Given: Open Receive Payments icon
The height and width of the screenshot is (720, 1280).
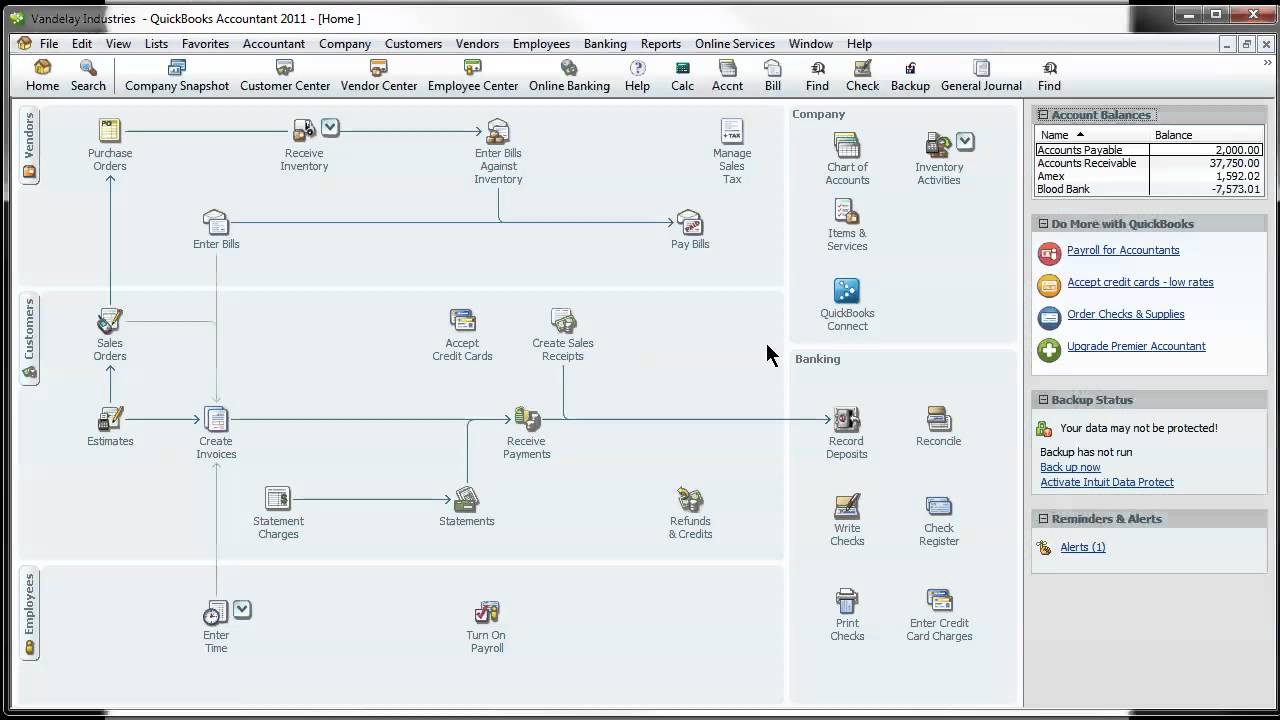Looking at the screenshot, I should pos(526,419).
